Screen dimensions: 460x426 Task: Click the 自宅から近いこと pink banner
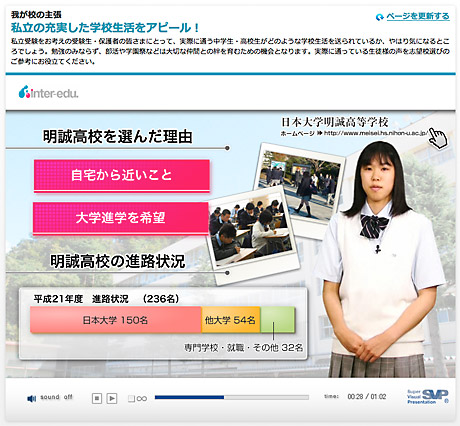122,175
